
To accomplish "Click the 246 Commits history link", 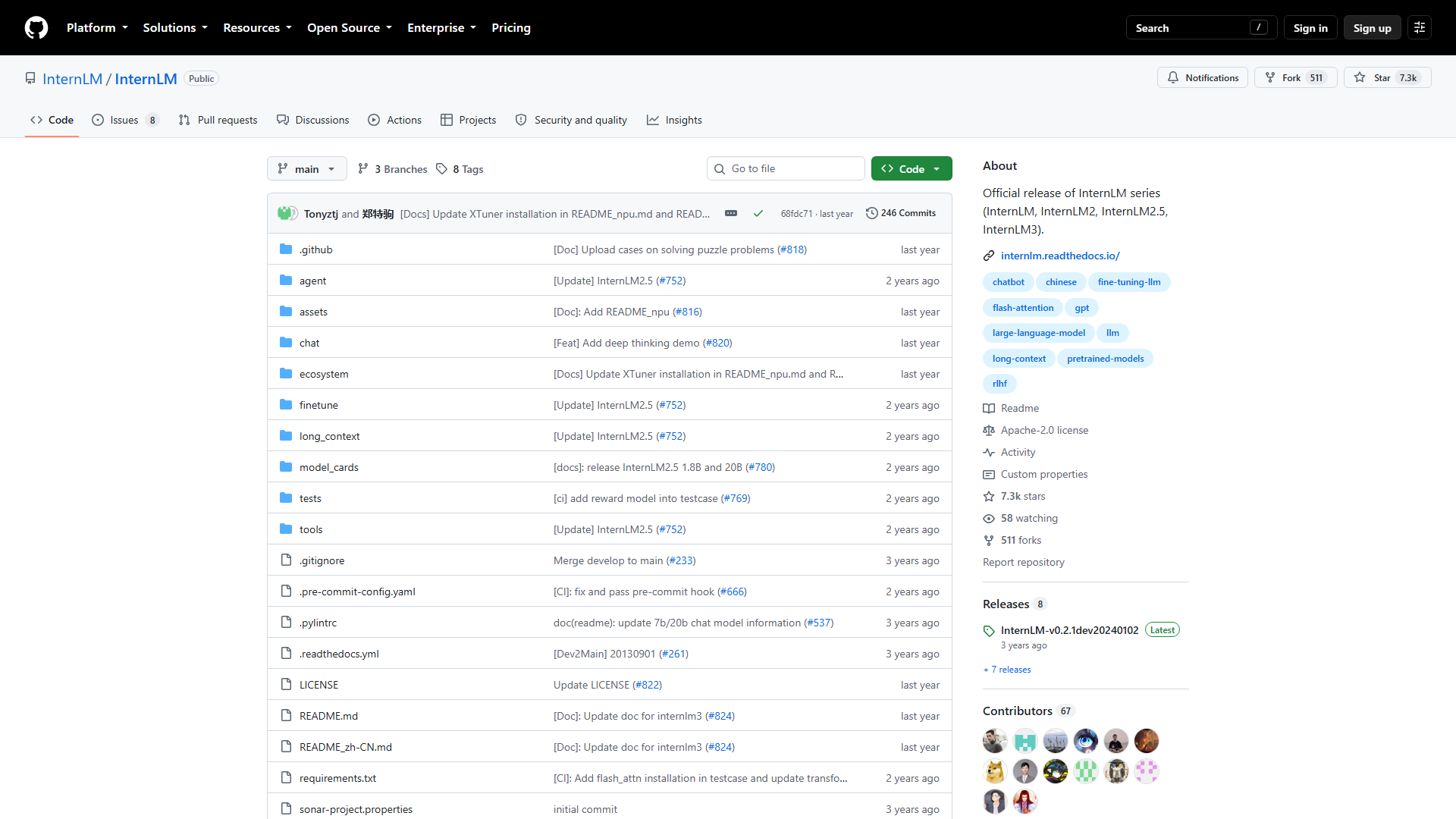I will (x=901, y=213).
